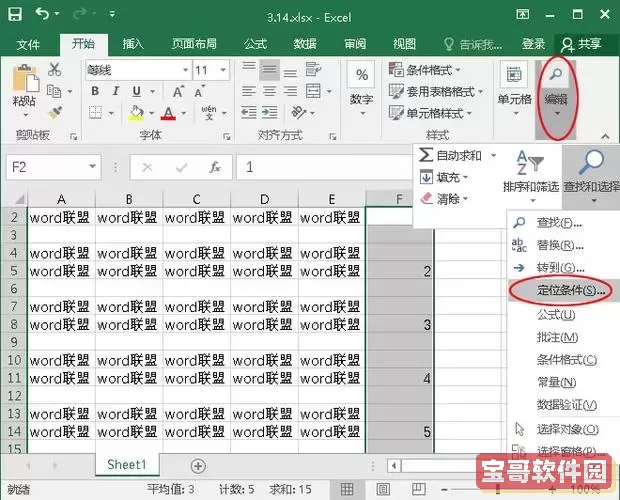The height and width of the screenshot is (500, 620).
Task: Toggle Underline formatting
Action: click(x=136, y=91)
